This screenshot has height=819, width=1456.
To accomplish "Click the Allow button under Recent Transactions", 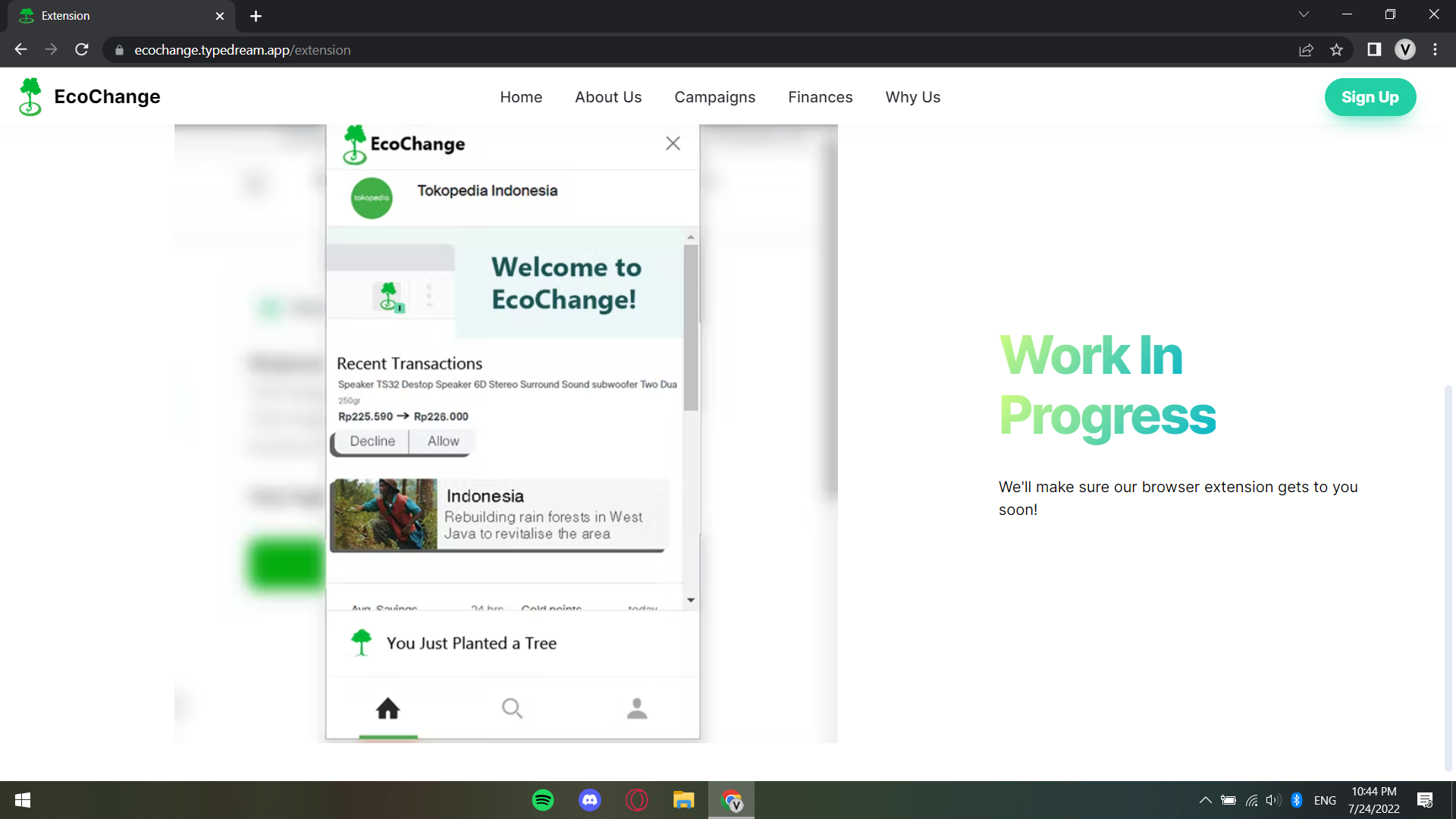I will [x=442, y=441].
